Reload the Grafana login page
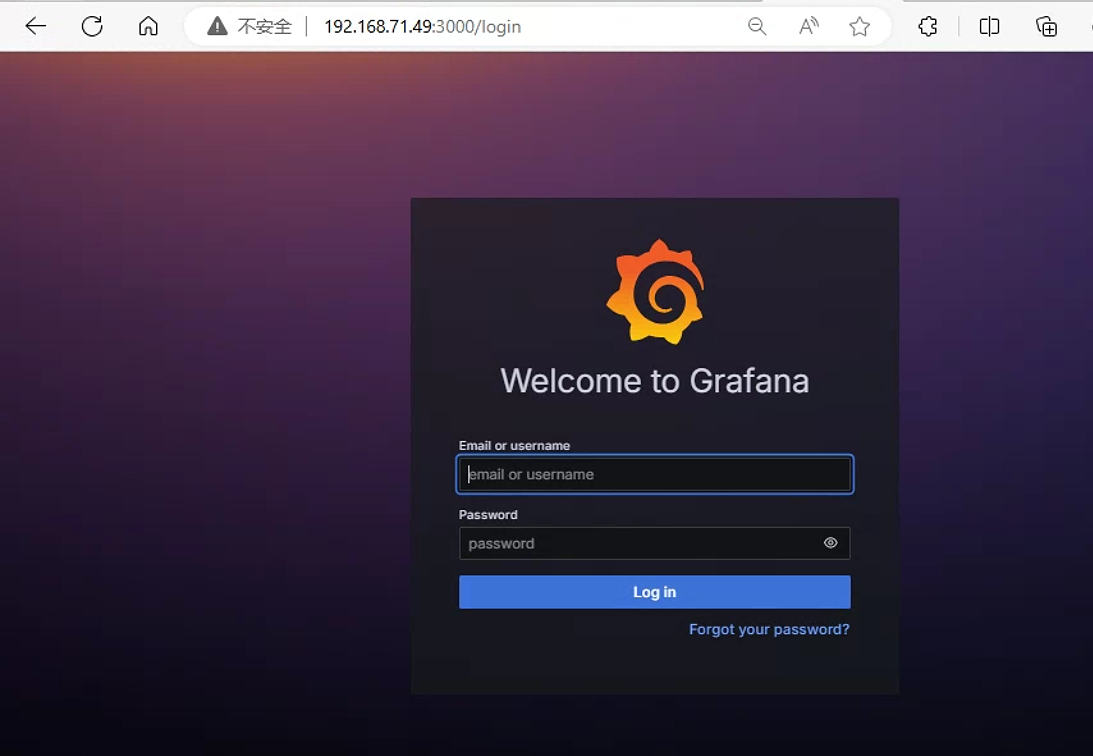Screen dimensions: 1093x756 (x=92, y=26)
